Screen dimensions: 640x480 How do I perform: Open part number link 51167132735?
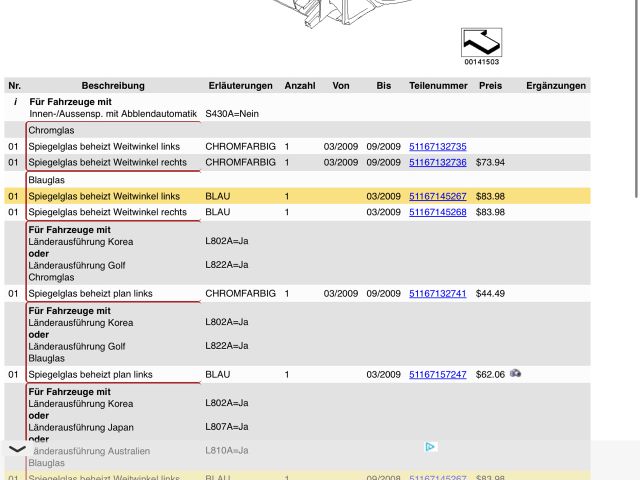[x=437, y=146]
